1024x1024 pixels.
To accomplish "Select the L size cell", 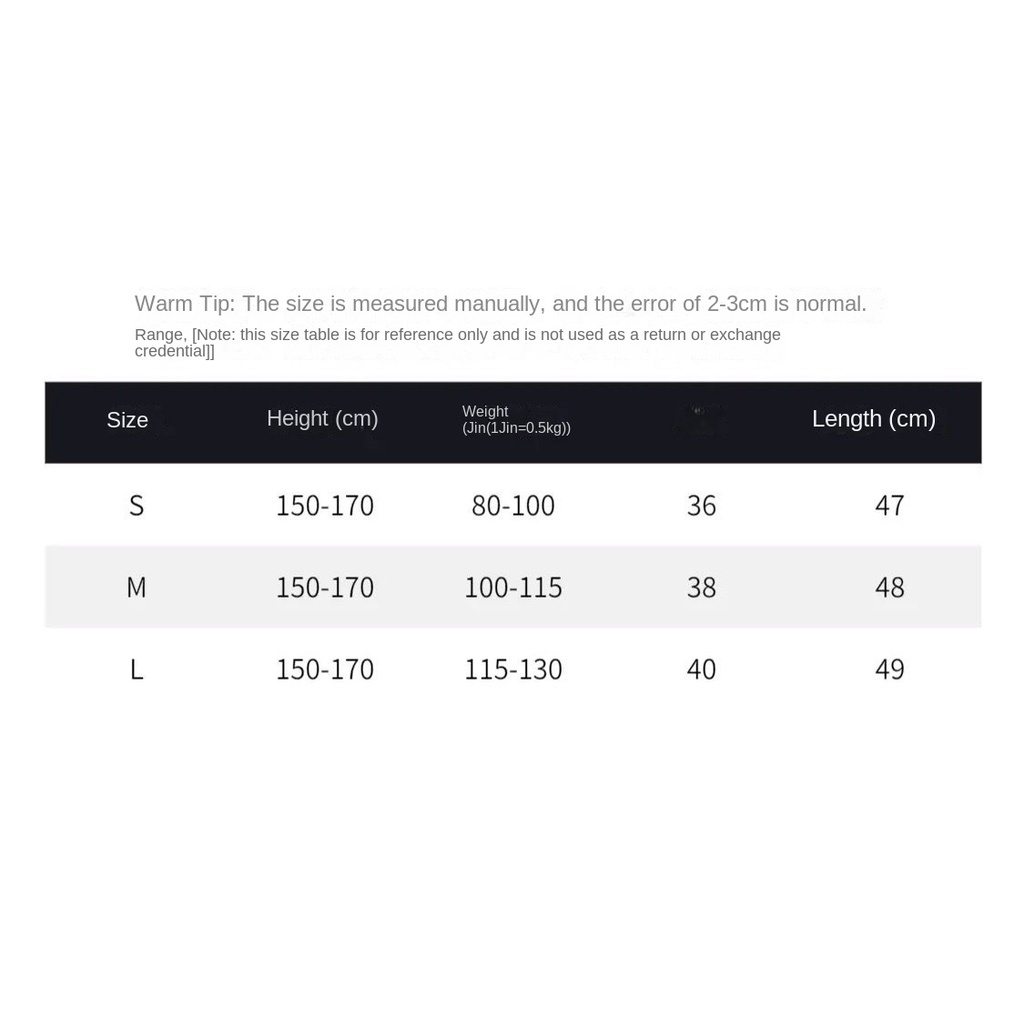I will 136,669.
